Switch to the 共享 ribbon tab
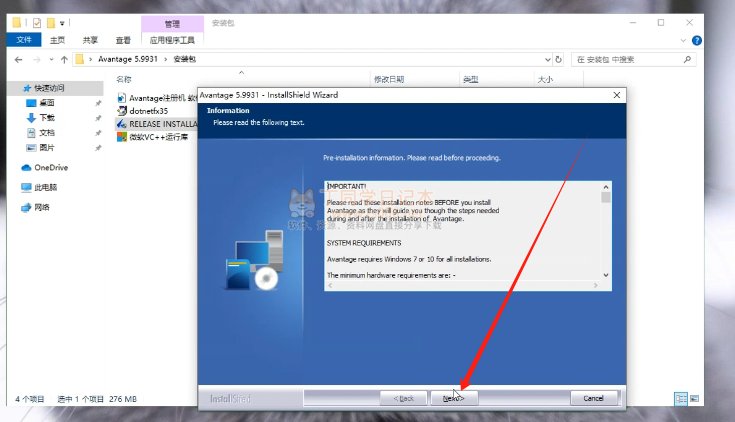 (90, 40)
